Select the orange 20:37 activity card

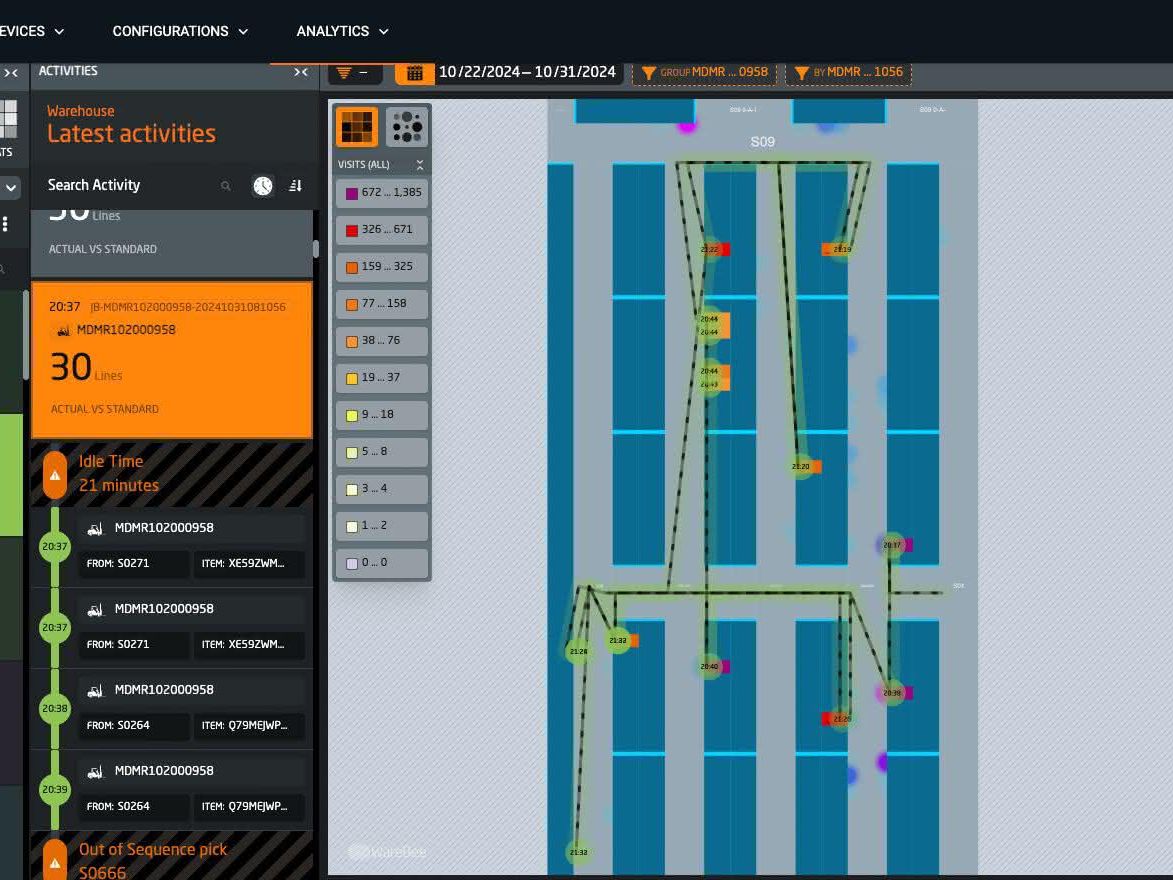click(172, 360)
